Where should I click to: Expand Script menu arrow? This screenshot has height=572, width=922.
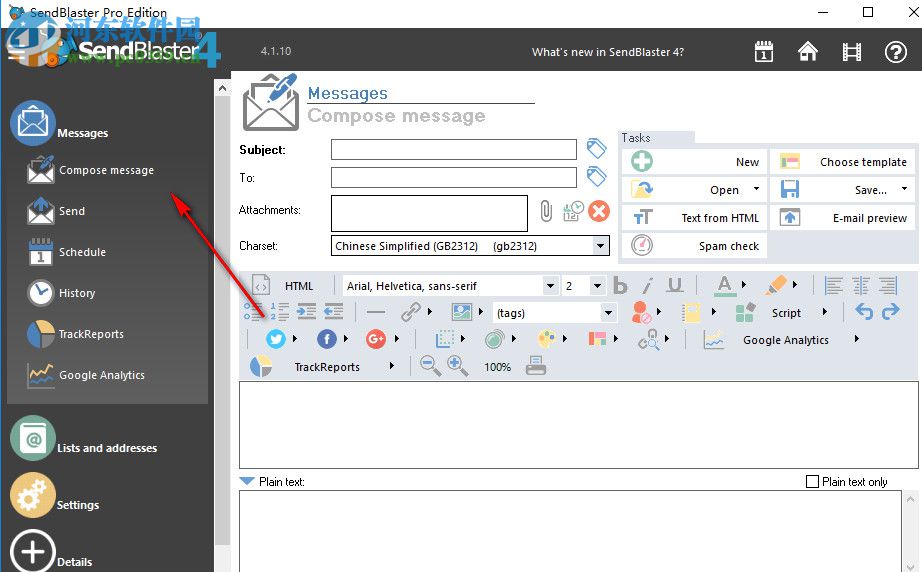tap(825, 312)
